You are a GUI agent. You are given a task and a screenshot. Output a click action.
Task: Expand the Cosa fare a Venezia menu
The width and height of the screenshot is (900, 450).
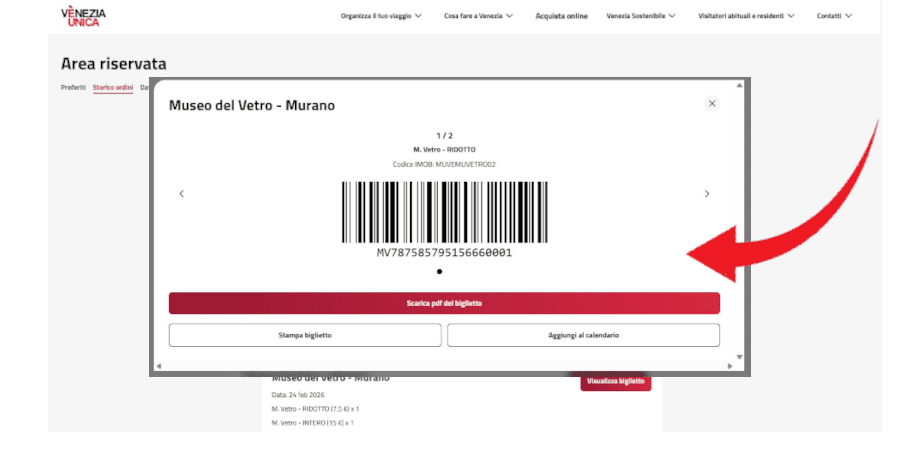click(478, 16)
